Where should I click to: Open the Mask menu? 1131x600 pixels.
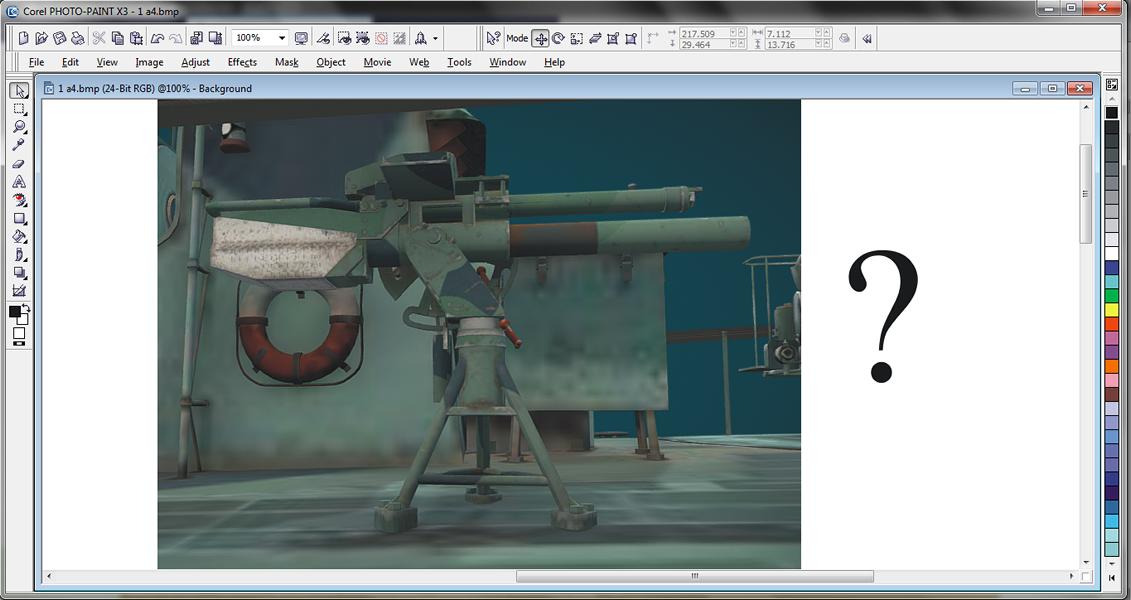pos(286,62)
